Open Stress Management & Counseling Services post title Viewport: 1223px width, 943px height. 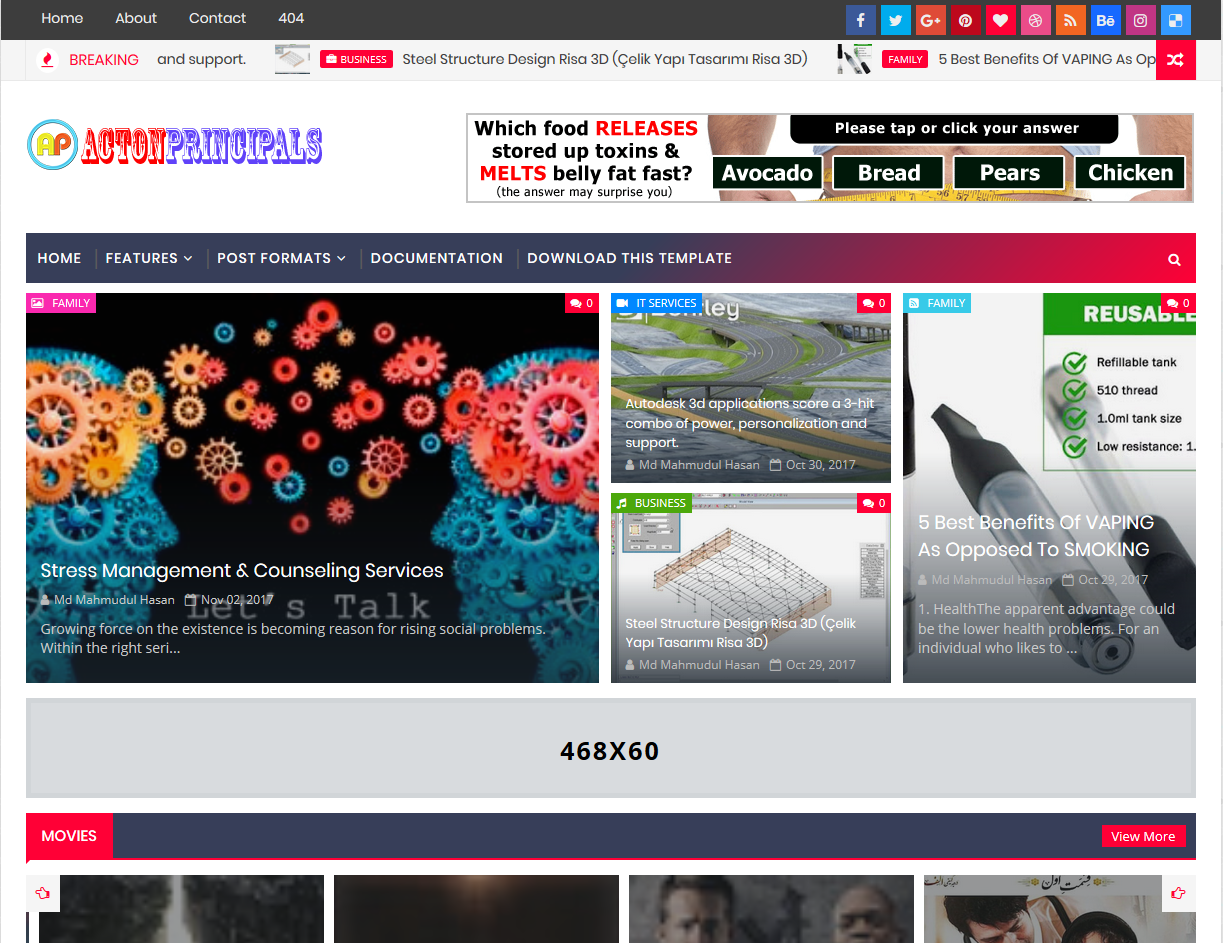(x=242, y=571)
